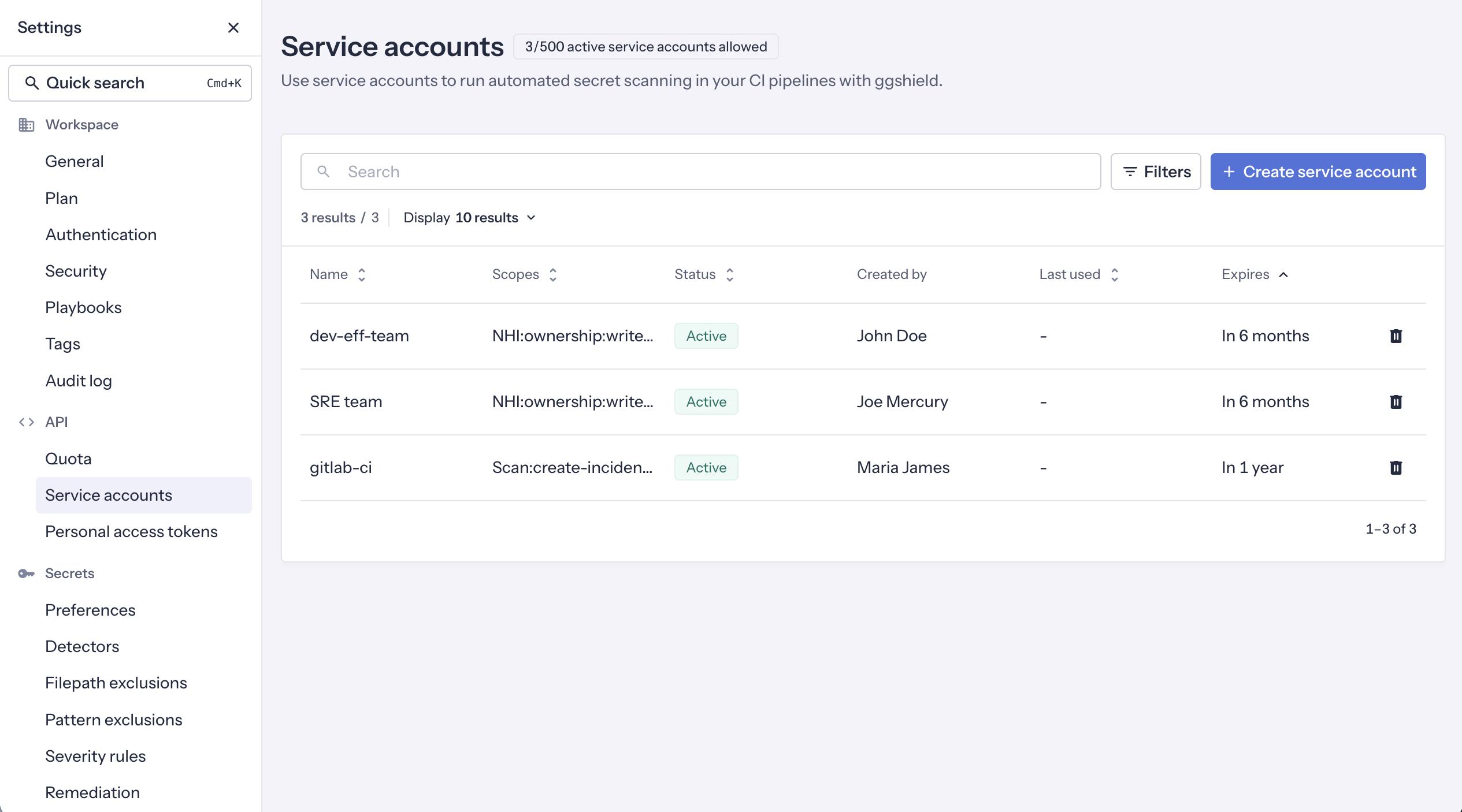The width and height of the screenshot is (1462, 812).
Task: Navigate to Severity rules
Action: tap(95, 755)
